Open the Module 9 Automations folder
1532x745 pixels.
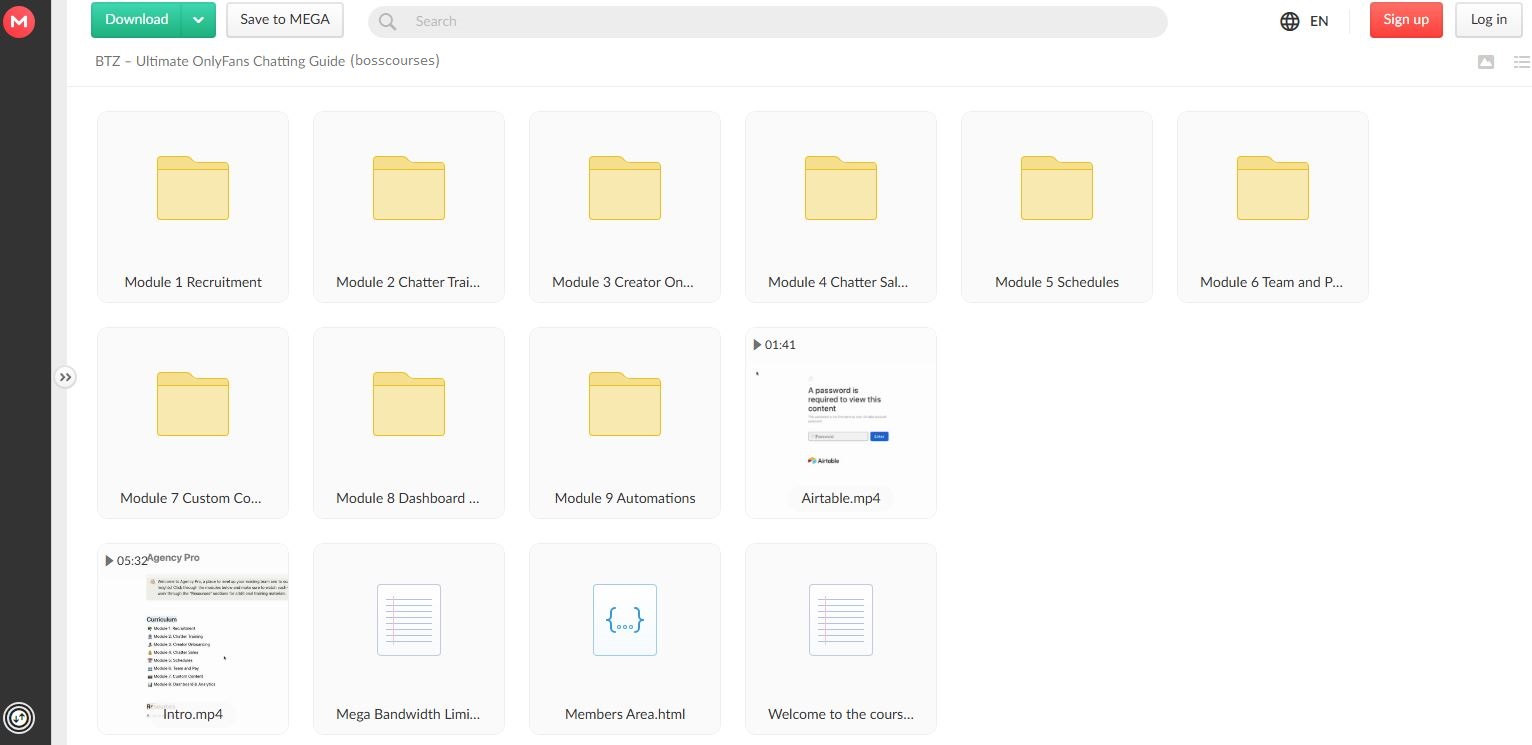[624, 422]
